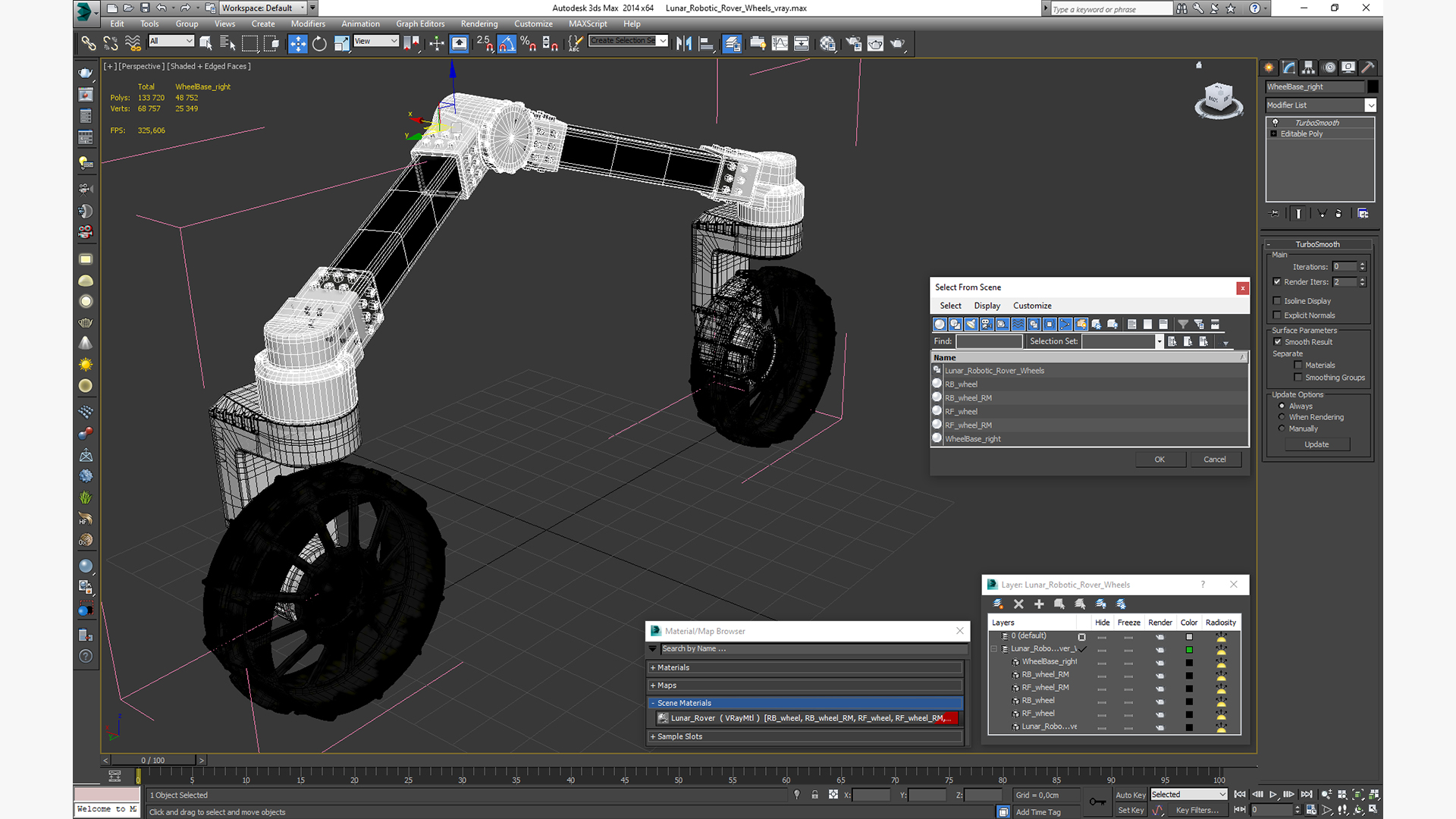1456x819 pixels.
Task: Select the Manually update option
Action: pyautogui.click(x=1282, y=428)
